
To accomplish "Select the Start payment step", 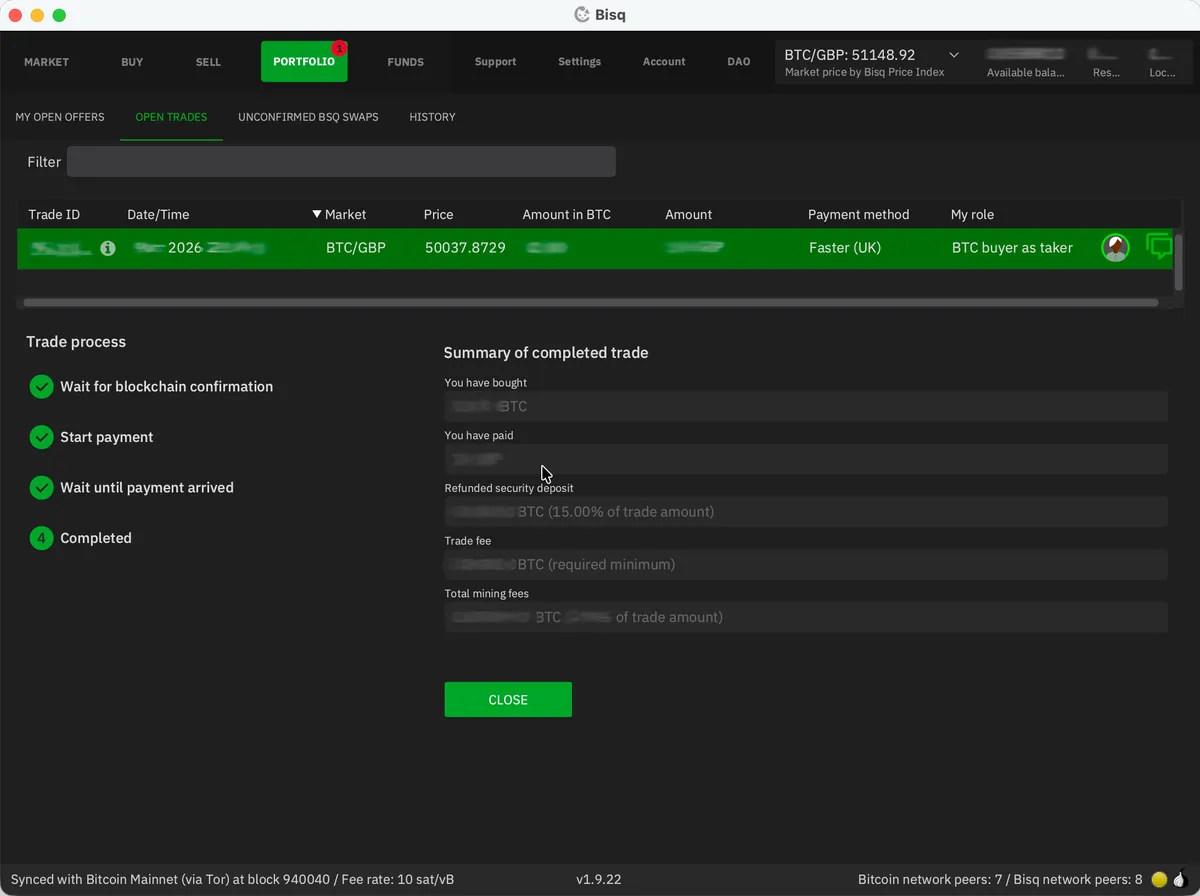I will (107, 437).
